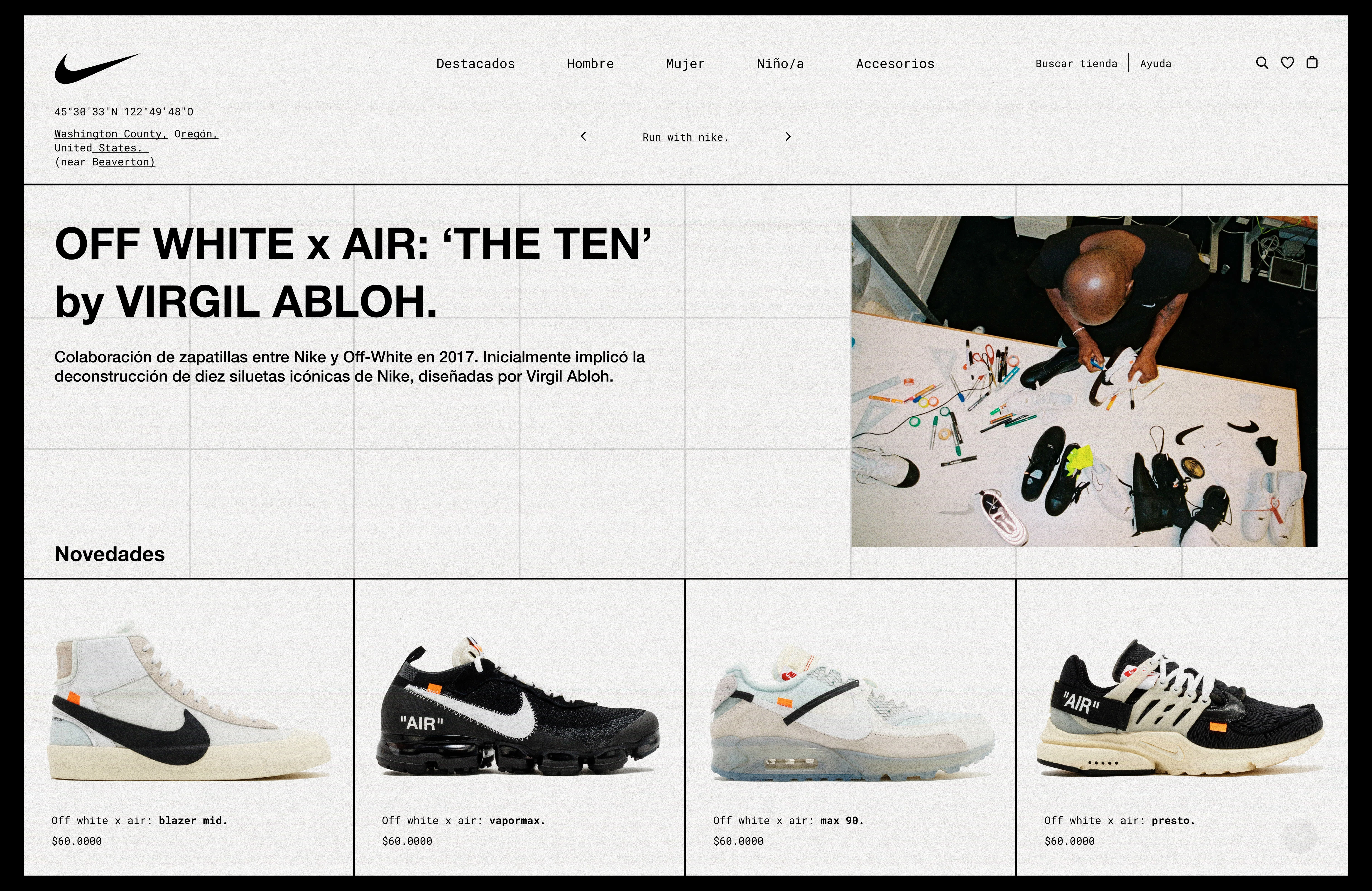Click the Nike swoosh logo
Image resolution: width=1372 pixels, height=891 pixels.
pyautogui.click(x=97, y=68)
